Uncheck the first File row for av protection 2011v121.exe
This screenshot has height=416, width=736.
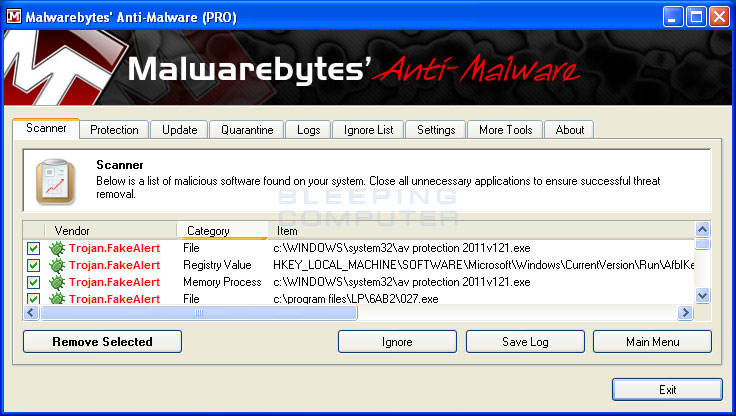33,248
